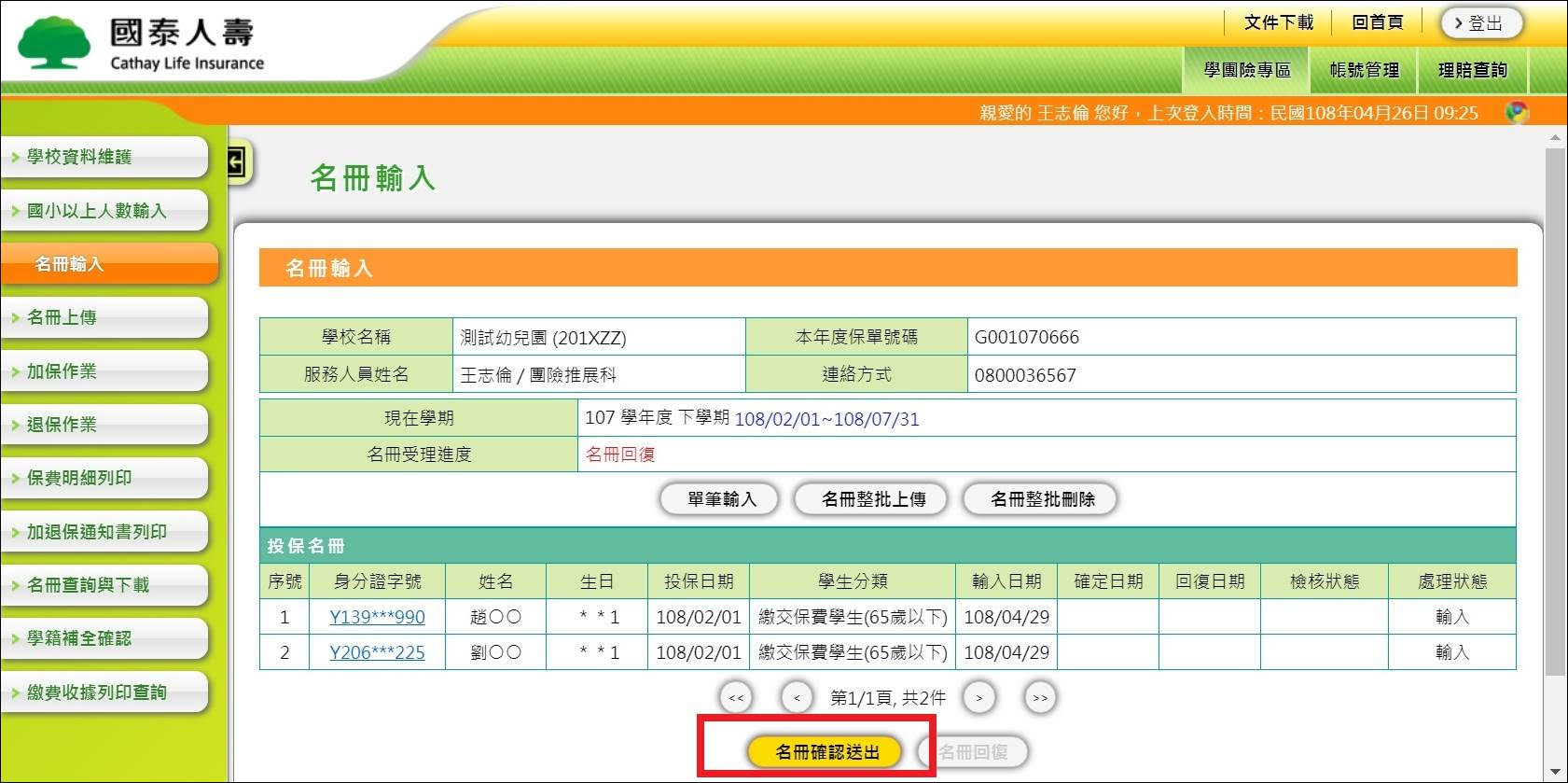This screenshot has width=1568, height=783.
Task: Click the Cathay Life Insurance tree logo
Action: [54, 44]
